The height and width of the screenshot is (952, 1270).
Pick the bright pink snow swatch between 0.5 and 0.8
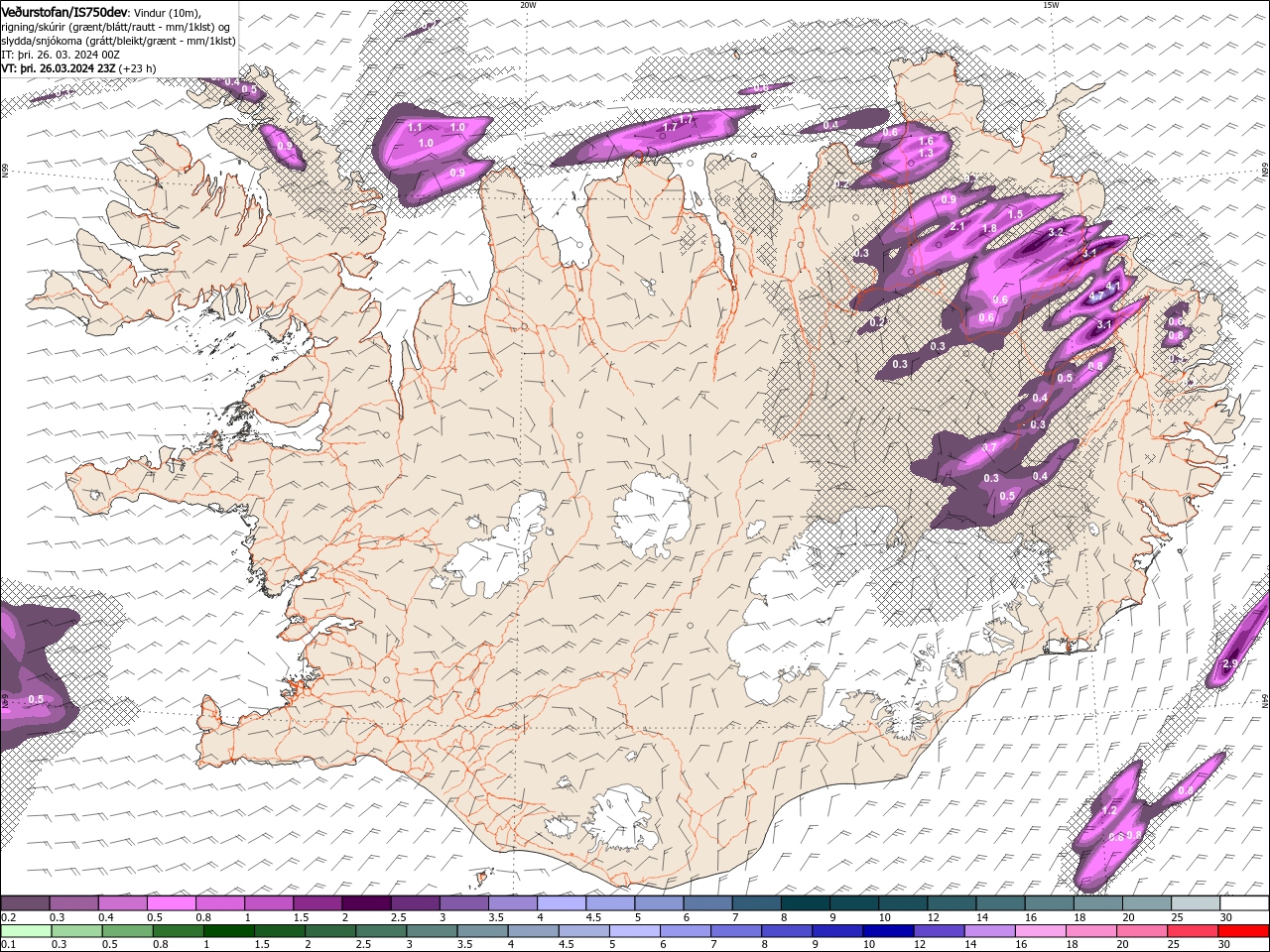coord(171,903)
